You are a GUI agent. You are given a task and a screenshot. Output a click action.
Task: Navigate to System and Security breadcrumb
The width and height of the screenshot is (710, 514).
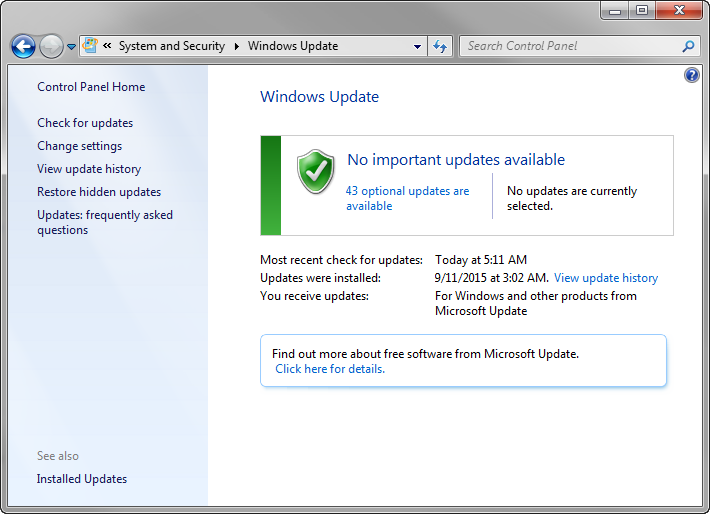[x=172, y=46]
